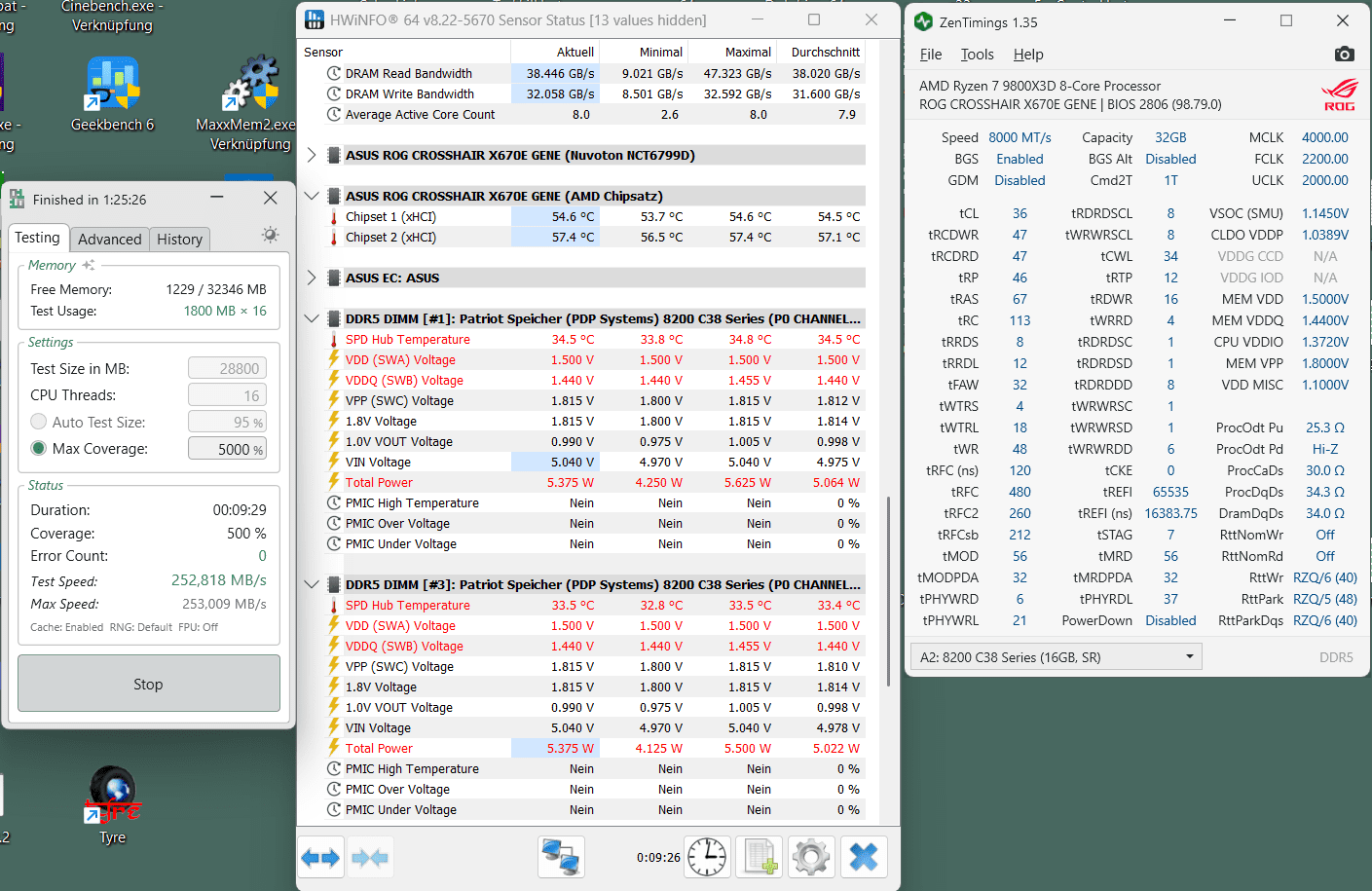Click Test Size in MB field
Viewport: 1372px width, 891px height.
pyautogui.click(x=227, y=368)
